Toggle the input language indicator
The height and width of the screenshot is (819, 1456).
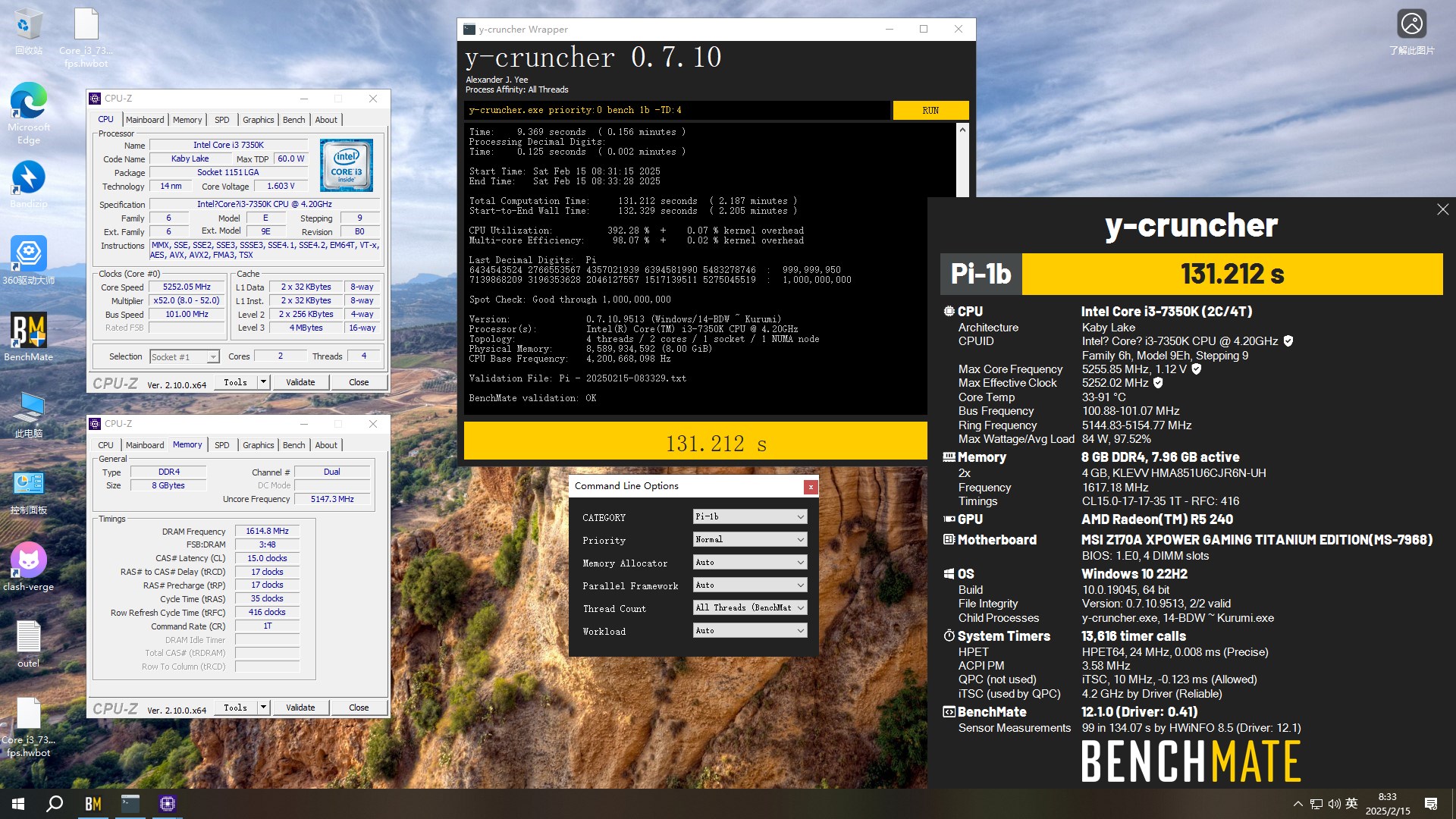(x=1351, y=804)
